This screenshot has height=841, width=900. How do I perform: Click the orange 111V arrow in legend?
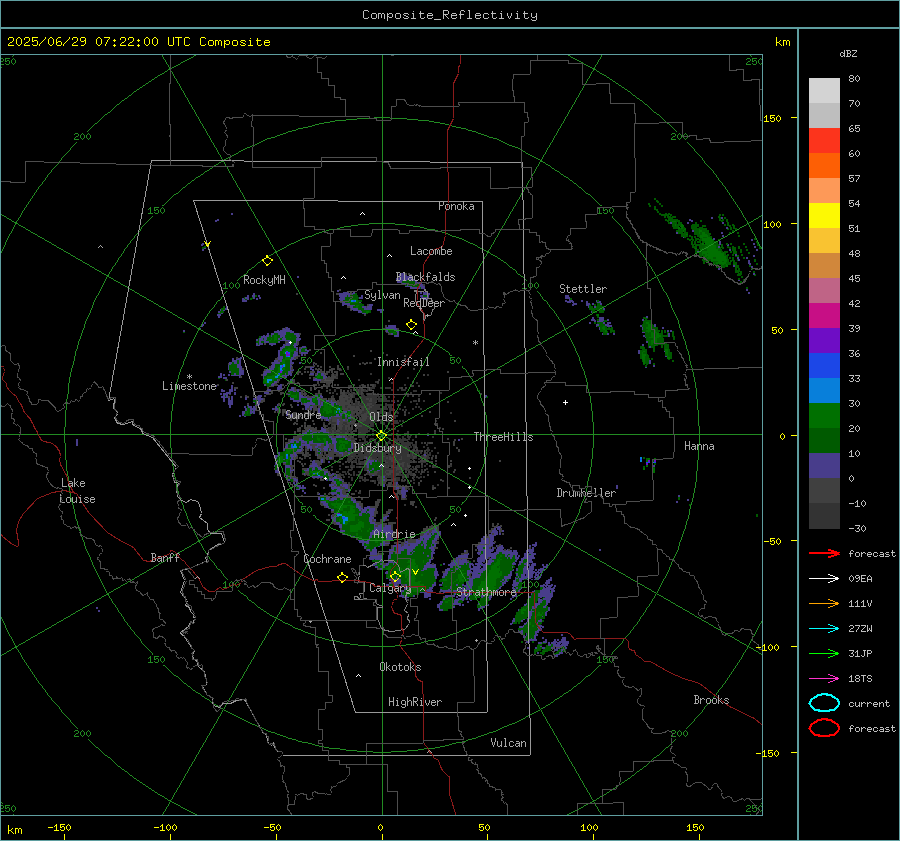[x=824, y=603]
